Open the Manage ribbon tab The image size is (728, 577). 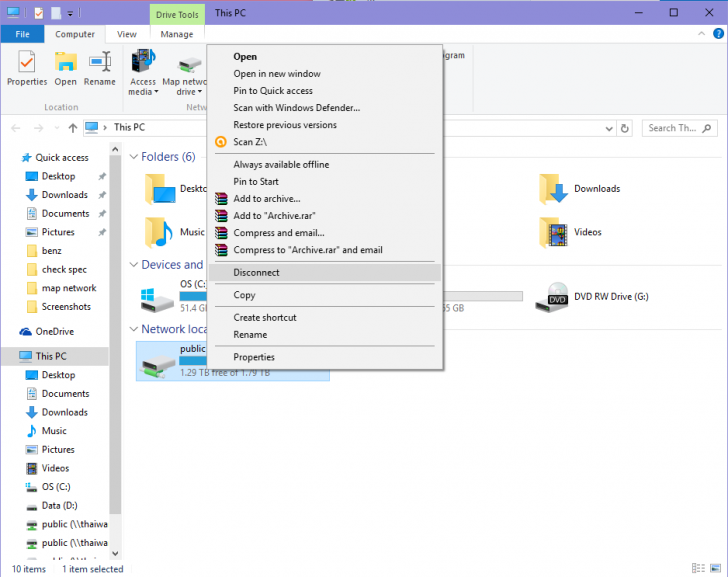tap(177, 34)
